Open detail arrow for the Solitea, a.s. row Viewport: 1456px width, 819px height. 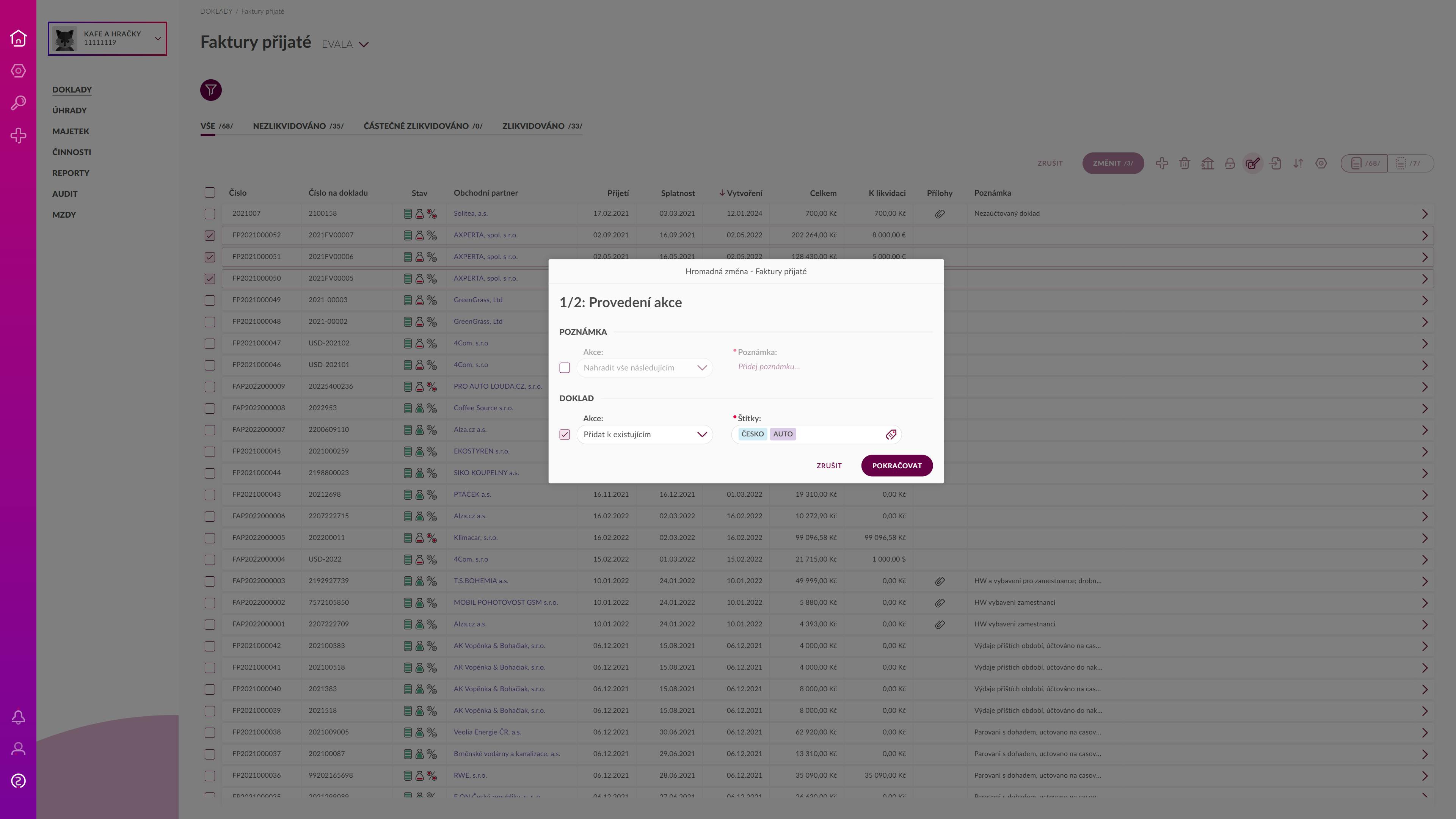(1425, 214)
